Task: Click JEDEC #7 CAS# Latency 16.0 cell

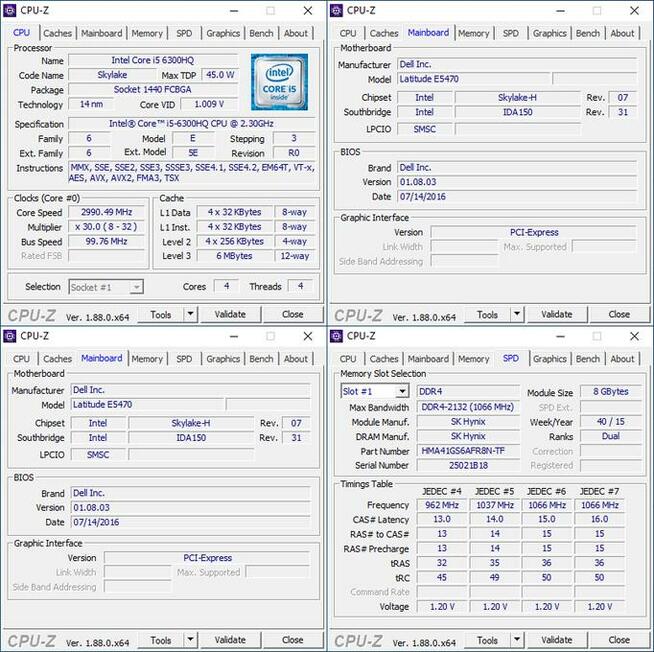Action: click(x=599, y=519)
